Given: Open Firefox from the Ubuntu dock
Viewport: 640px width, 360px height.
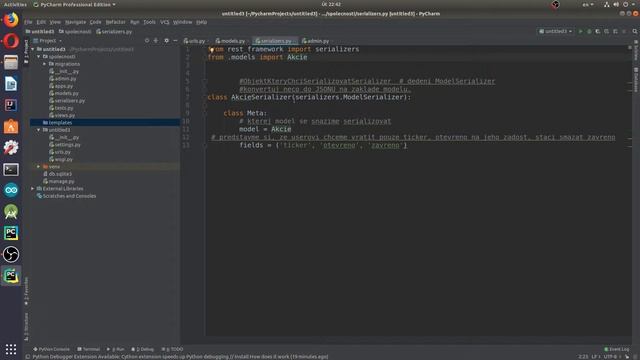Looking at the screenshot, I should coord(11,20).
